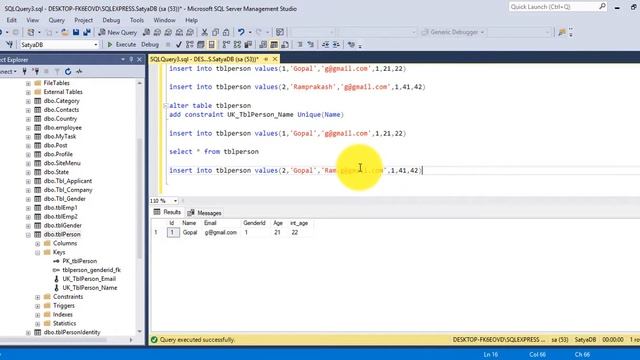
Task: Close the Object Explorer panel
Action: click(x=139, y=60)
